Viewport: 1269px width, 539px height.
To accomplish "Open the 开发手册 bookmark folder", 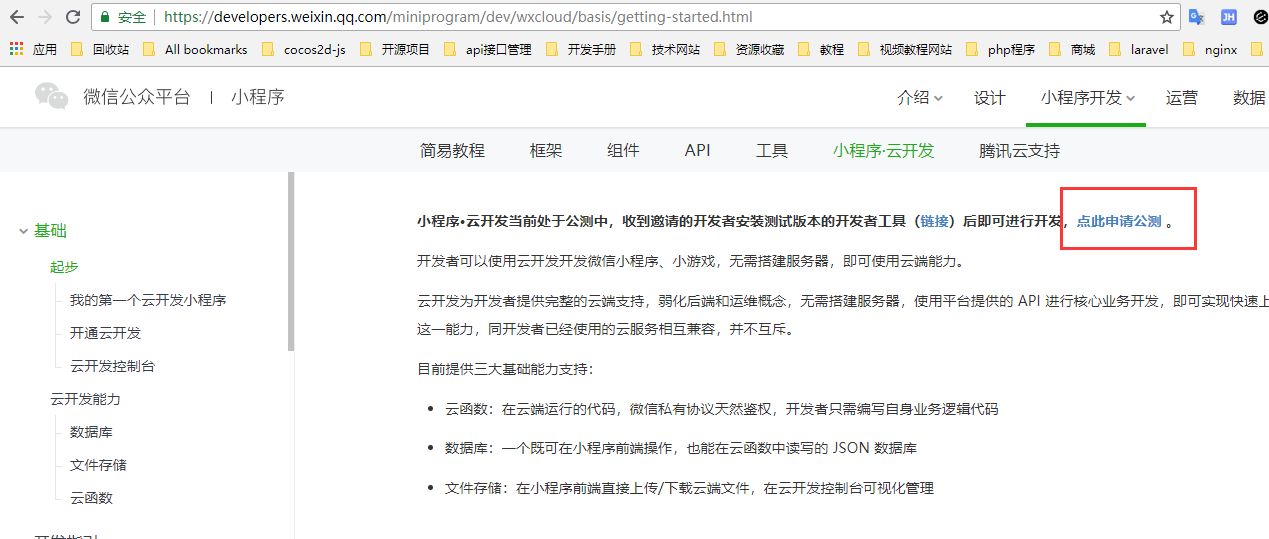I will (580, 49).
